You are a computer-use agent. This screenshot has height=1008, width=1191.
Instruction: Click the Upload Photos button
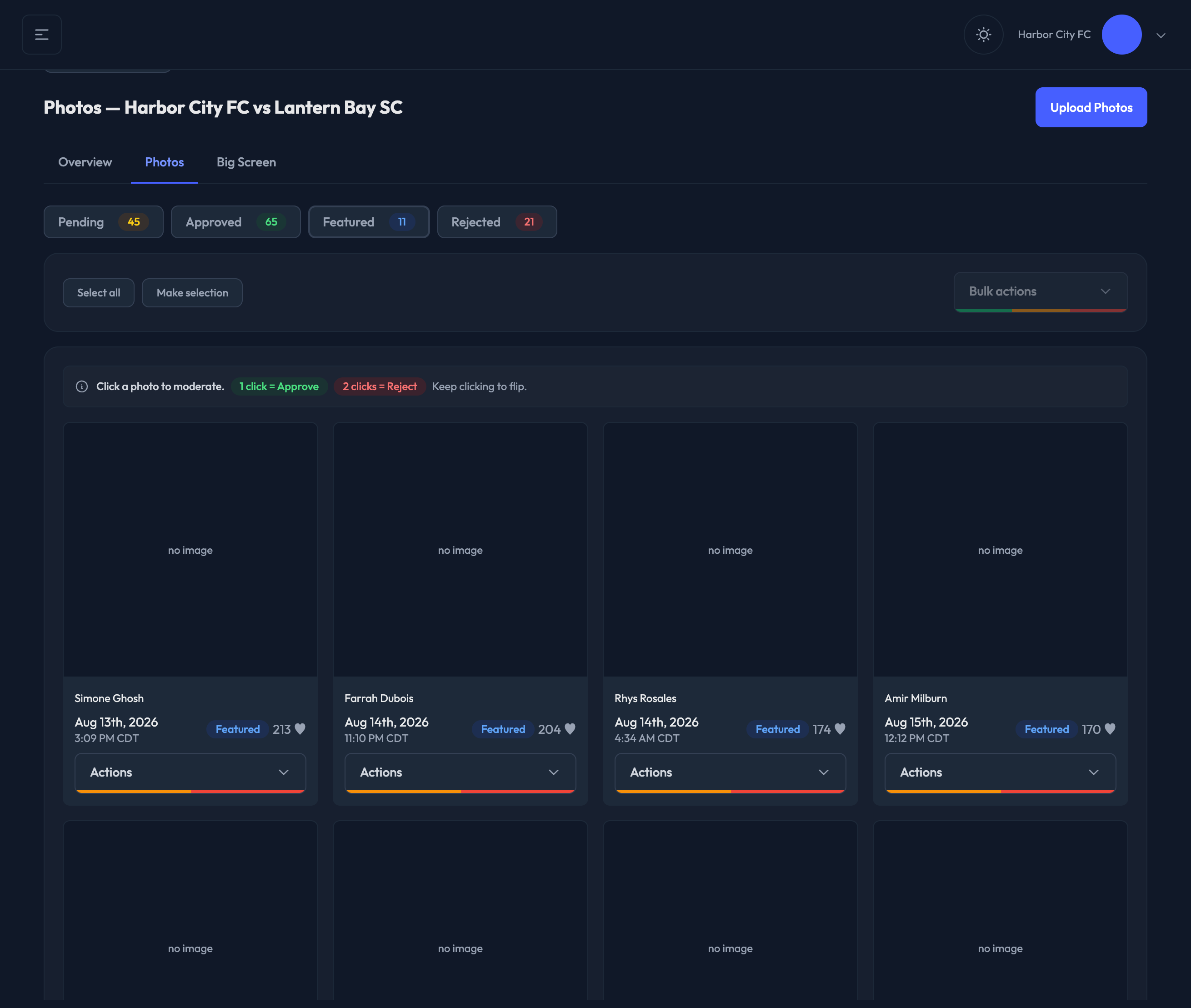[1091, 107]
